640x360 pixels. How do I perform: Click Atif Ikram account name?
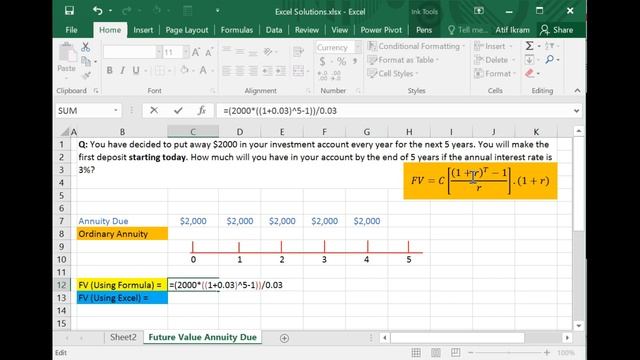[512, 30]
